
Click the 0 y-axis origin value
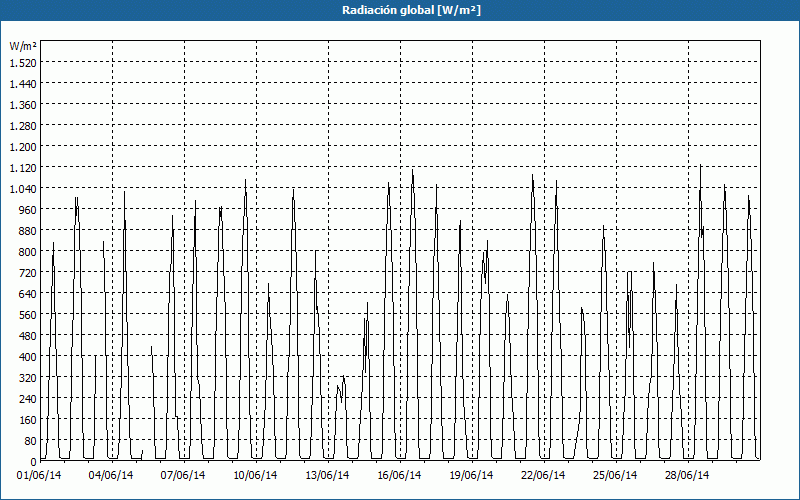[34, 462]
